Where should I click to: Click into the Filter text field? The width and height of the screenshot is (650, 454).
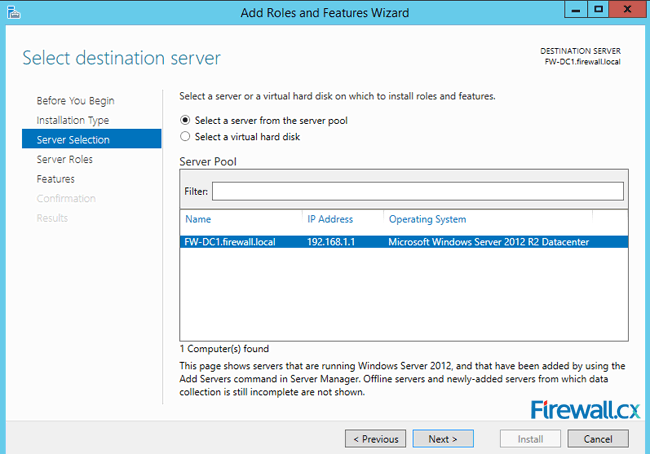pyautogui.click(x=417, y=191)
